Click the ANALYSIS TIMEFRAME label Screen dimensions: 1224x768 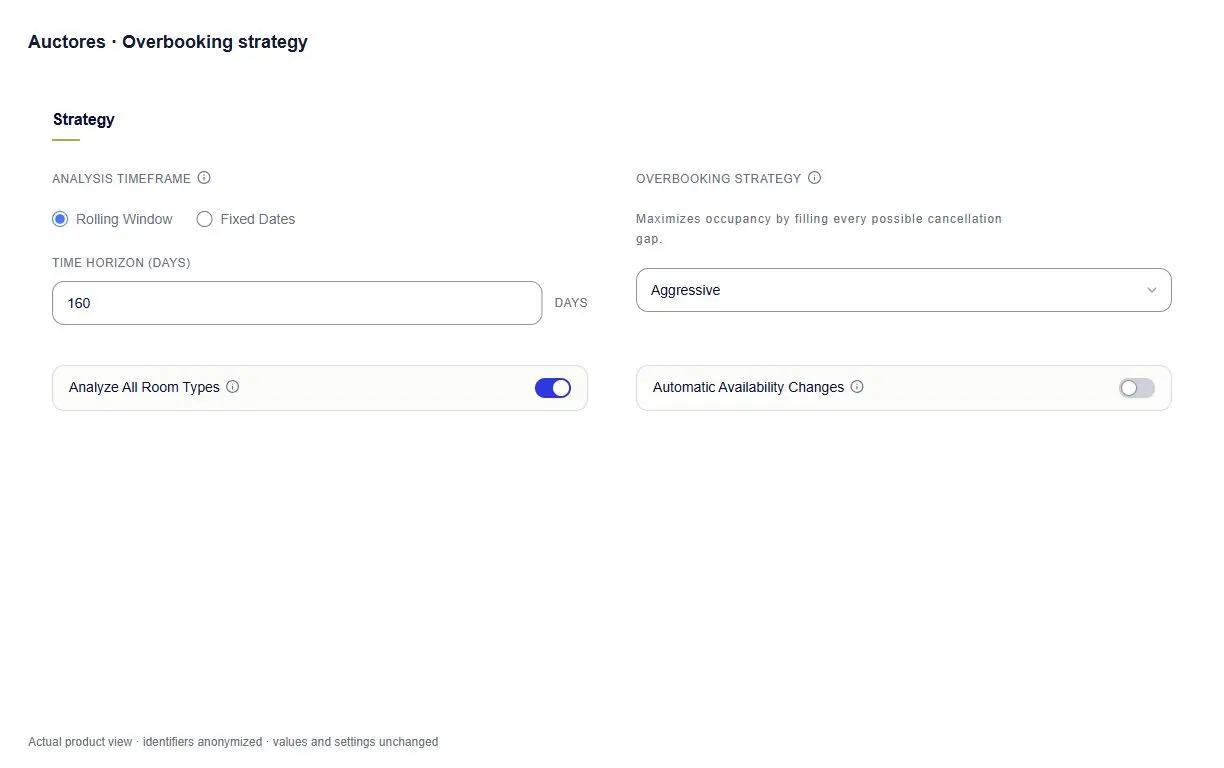tap(121, 178)
